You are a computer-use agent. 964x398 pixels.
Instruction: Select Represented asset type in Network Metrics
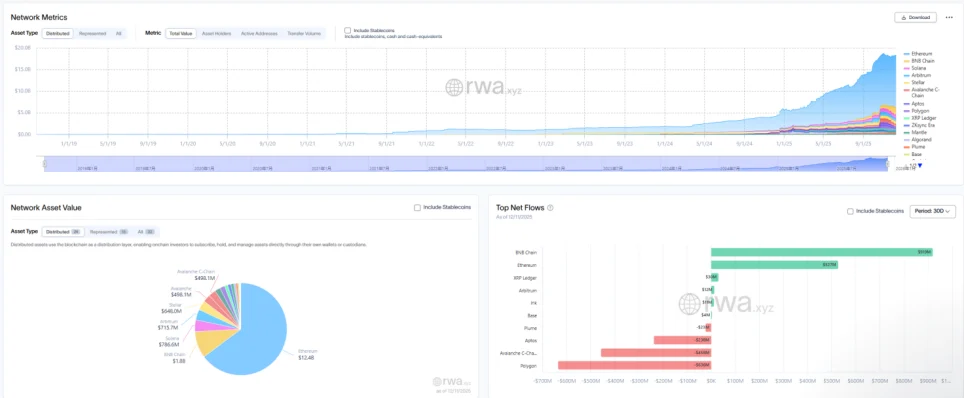pyautogui.click(x=93, y=33)
